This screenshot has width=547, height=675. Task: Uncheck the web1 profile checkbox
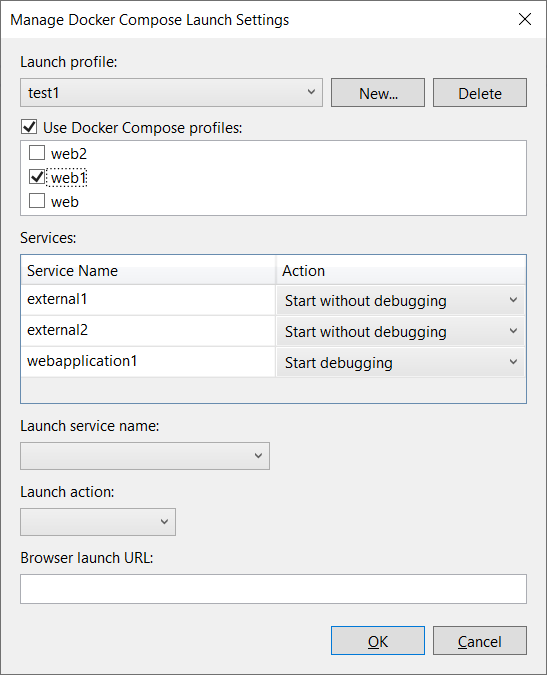(x=37, y=176)
